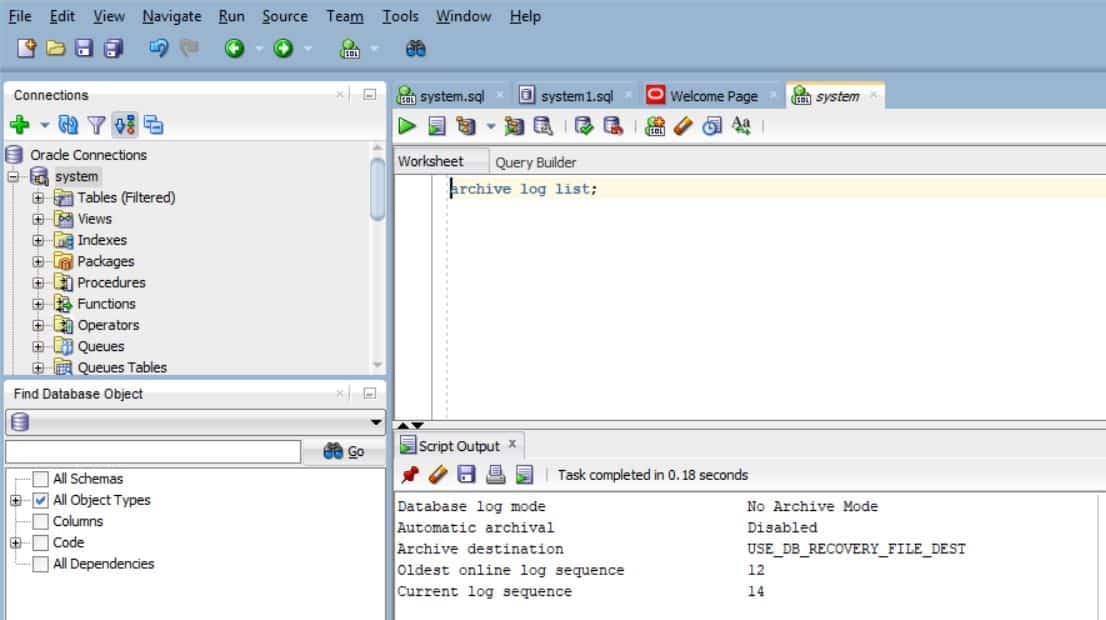Switch to the Welcome Page tab
The height and width of the screenshot is (620, 1106).
pyautogui.click(x=712, y=95)
